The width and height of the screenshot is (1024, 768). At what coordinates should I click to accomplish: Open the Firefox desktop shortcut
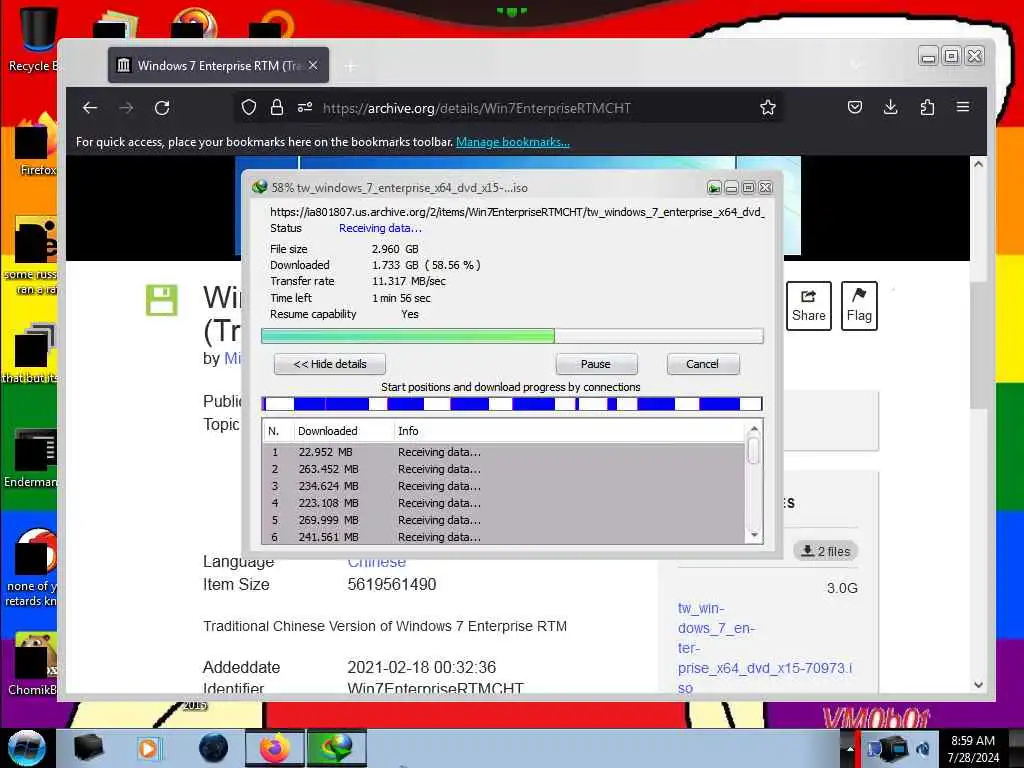(x=37, y=145)
